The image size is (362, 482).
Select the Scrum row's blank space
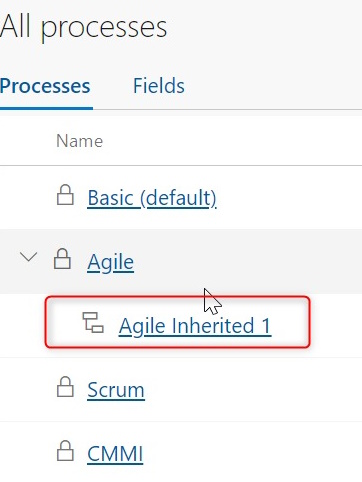point(253,389)
